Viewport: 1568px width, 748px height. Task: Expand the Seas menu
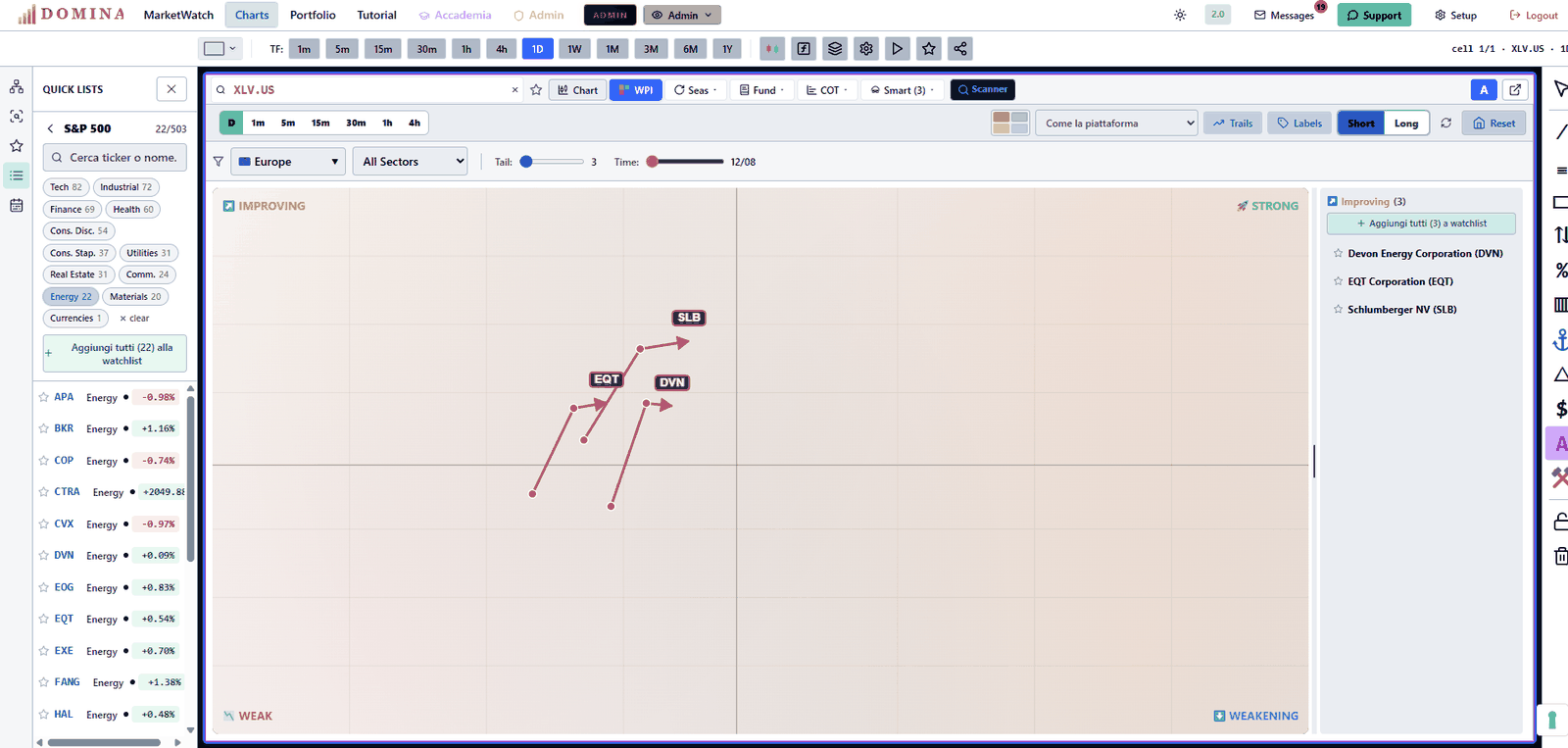(696, 89)
